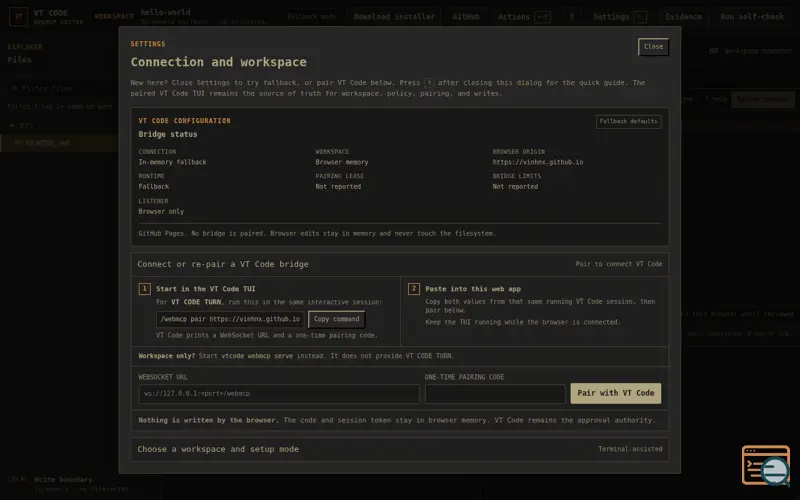
Task: Click the Connection and workspace title
Action: click(218, 62)
